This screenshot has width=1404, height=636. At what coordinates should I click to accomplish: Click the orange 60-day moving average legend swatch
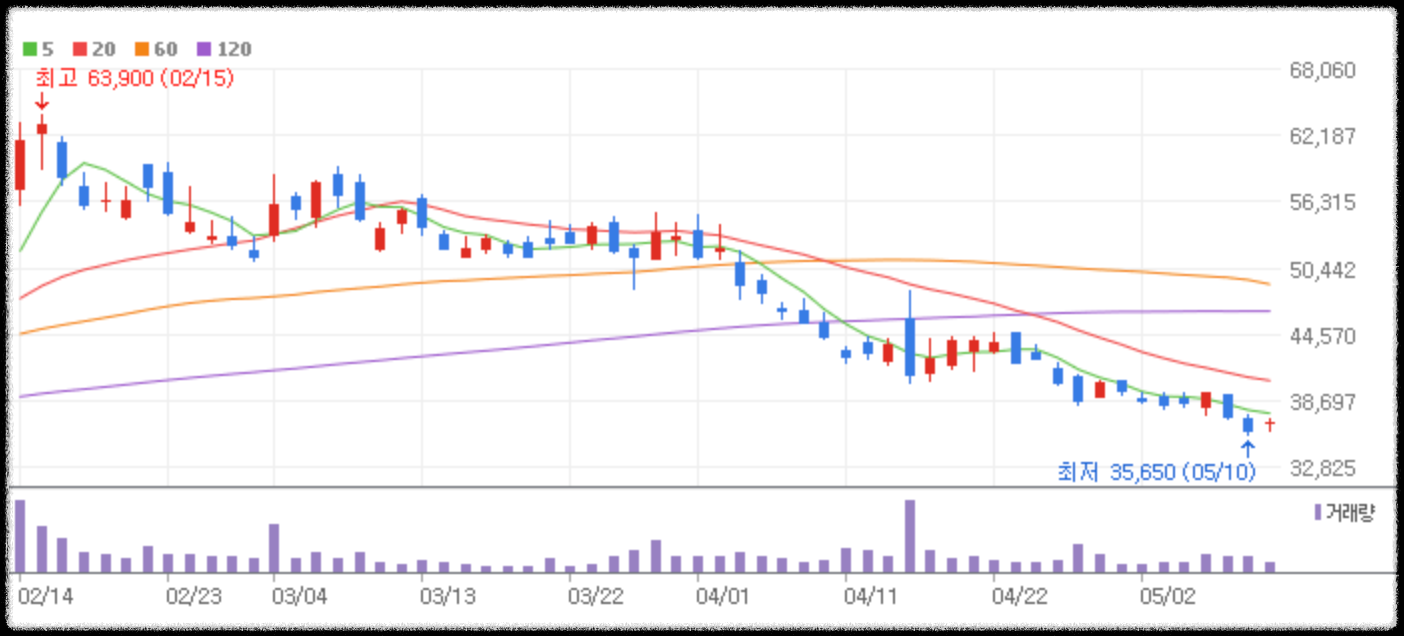coord(141,50)
